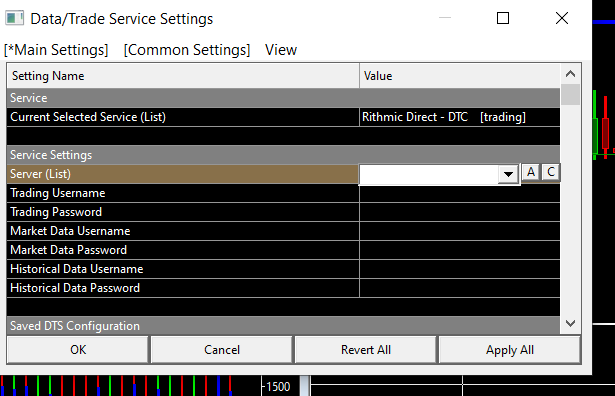Open the View menu
This screenshot has width=615, height=396.
tap(281, 50)
